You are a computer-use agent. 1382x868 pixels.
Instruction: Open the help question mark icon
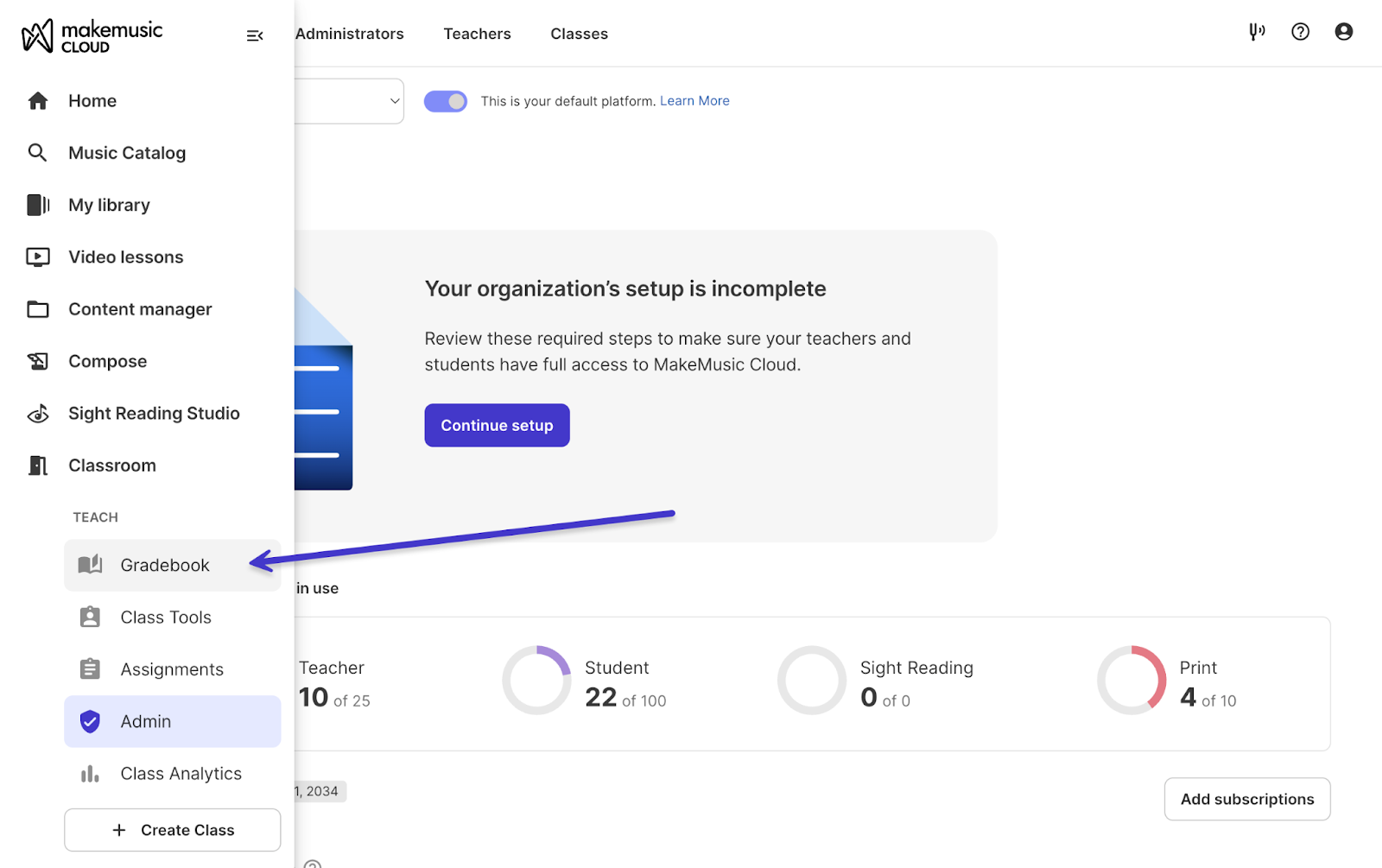point(1300,32)
